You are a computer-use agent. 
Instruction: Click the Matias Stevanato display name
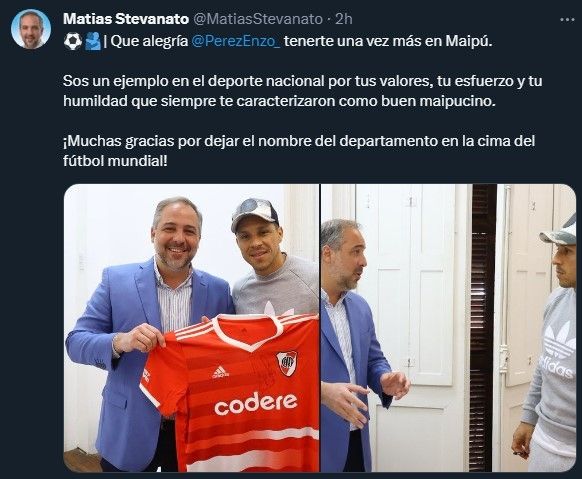pos(126,19)
